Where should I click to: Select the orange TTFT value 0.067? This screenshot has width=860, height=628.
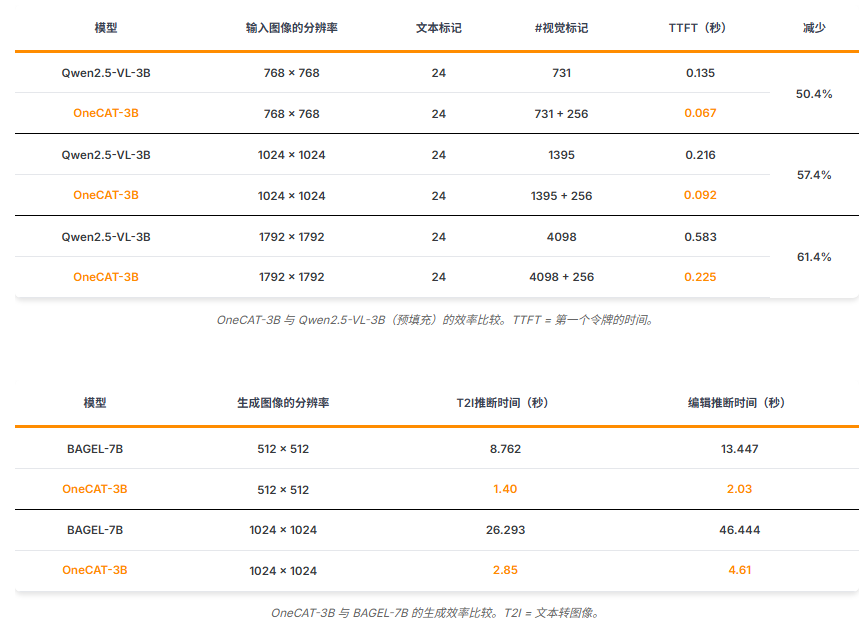click(700, 113)
